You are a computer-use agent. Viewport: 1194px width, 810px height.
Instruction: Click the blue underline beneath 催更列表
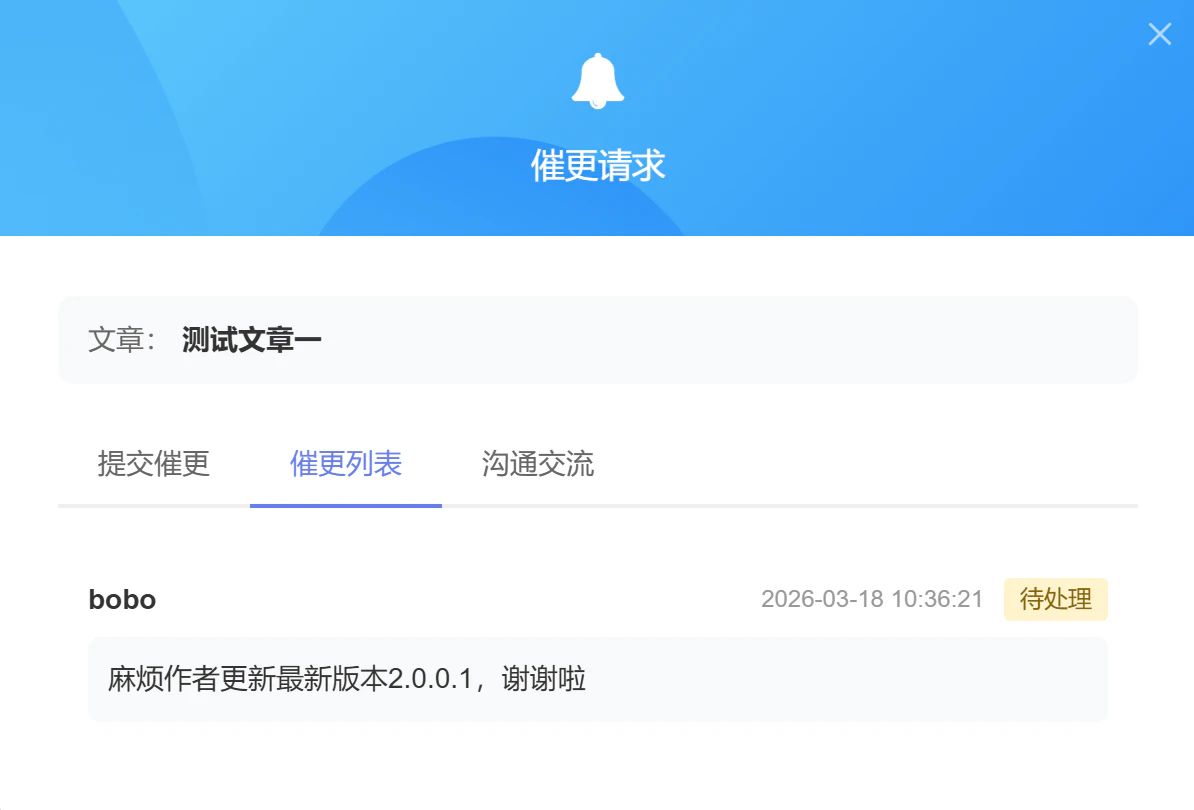pyautogui.click(x=346, y=505)
